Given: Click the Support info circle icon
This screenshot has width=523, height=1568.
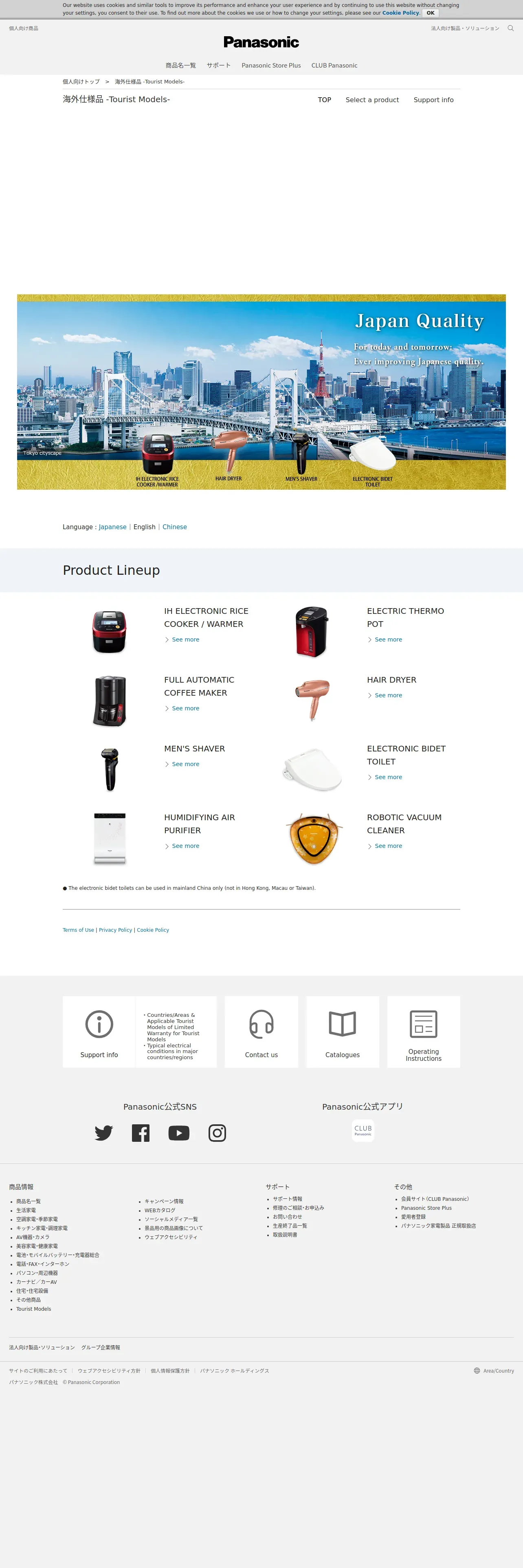Looking at the screenshot, I should [99, 1025].
